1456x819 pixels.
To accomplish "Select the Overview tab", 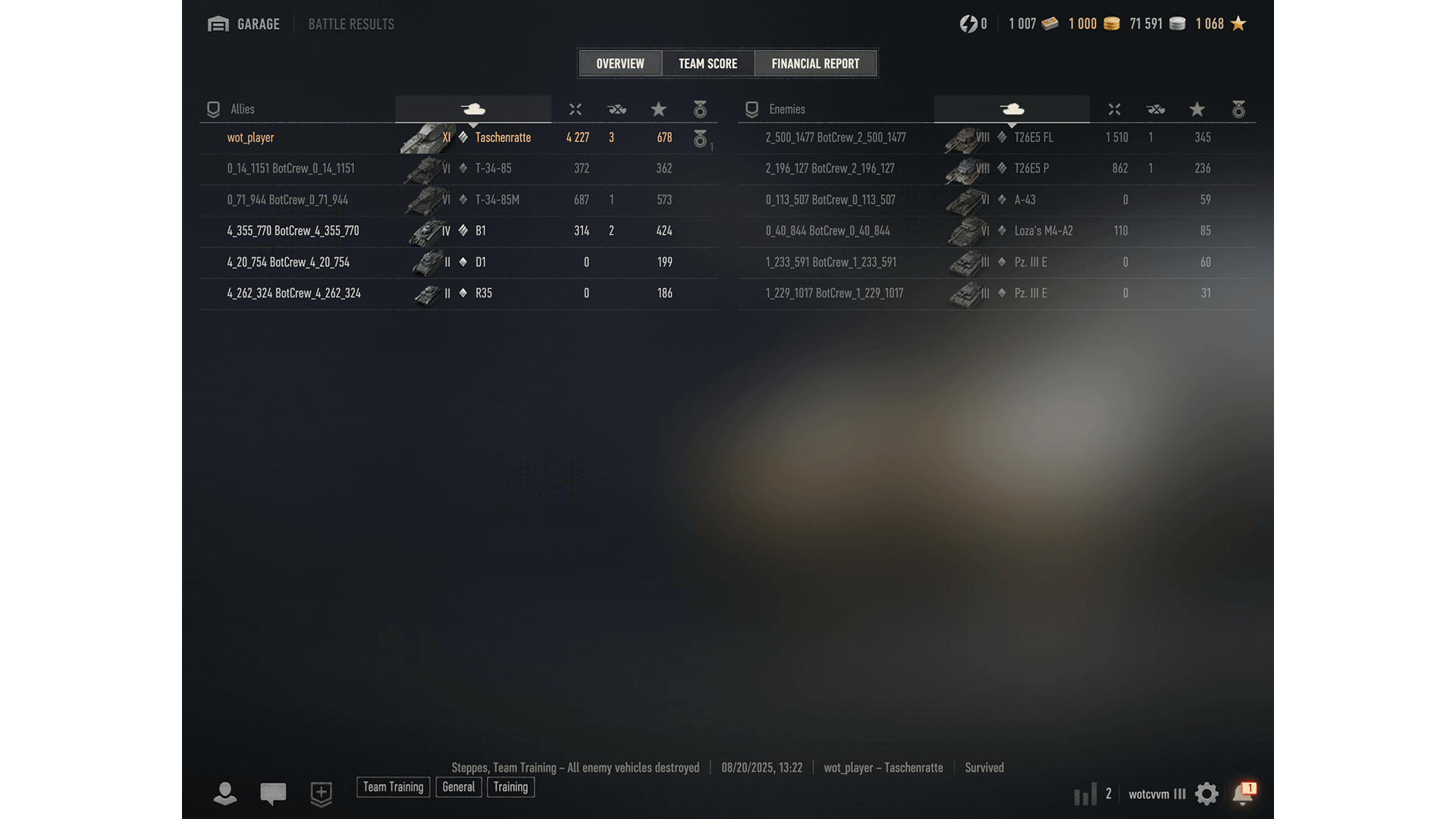I will pos(620,64).
